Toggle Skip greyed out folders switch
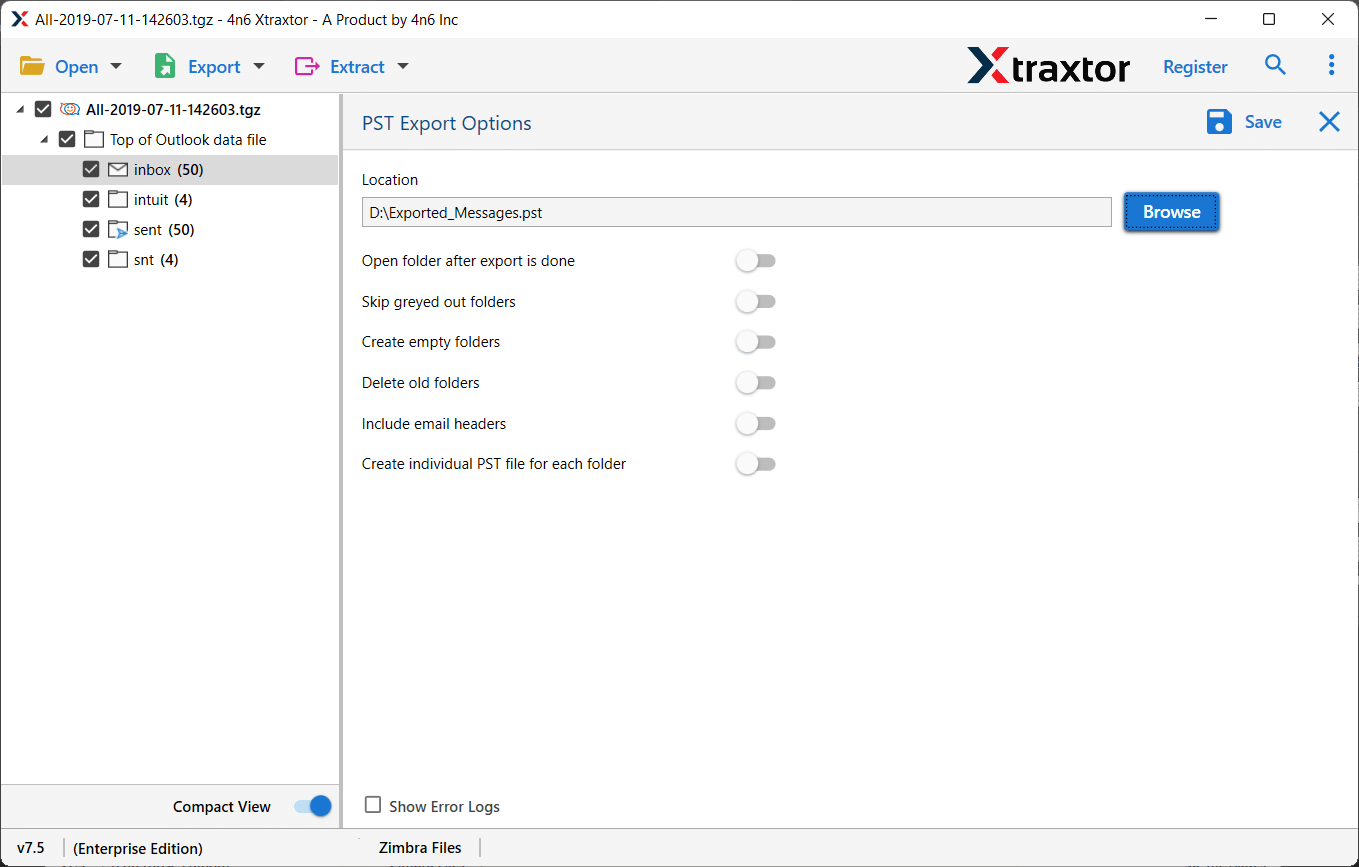 click(x=756, y=302)
